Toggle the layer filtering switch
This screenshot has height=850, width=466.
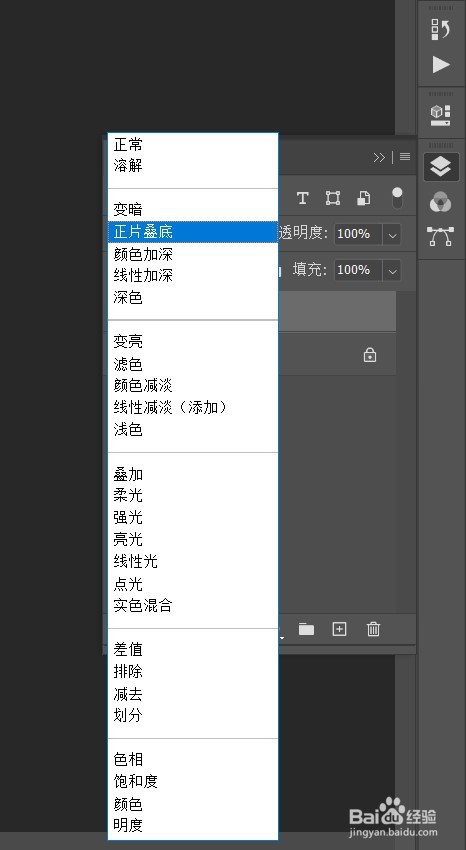397,198
